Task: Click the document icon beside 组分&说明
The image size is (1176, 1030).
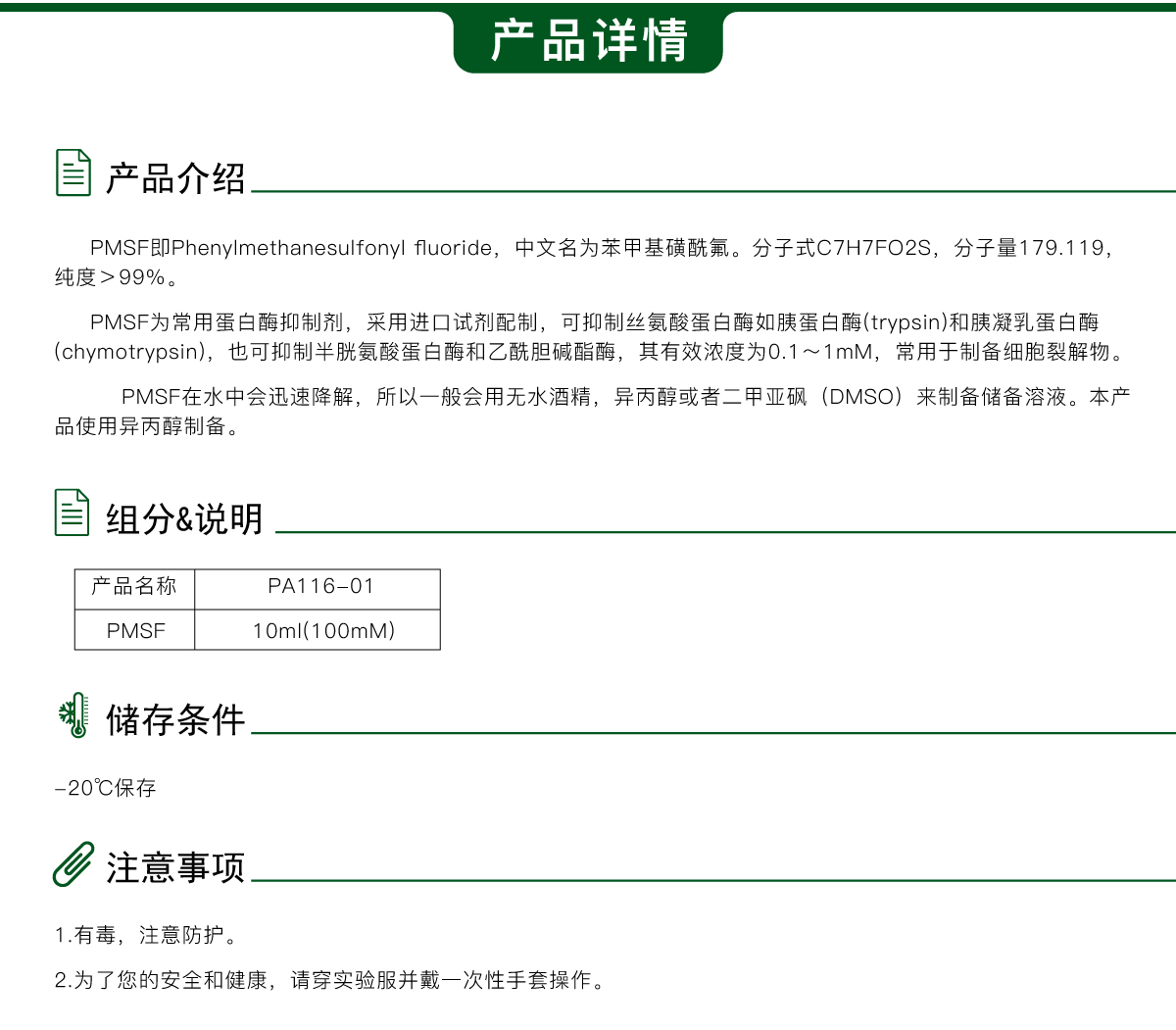Action: [x=72, y=513]
